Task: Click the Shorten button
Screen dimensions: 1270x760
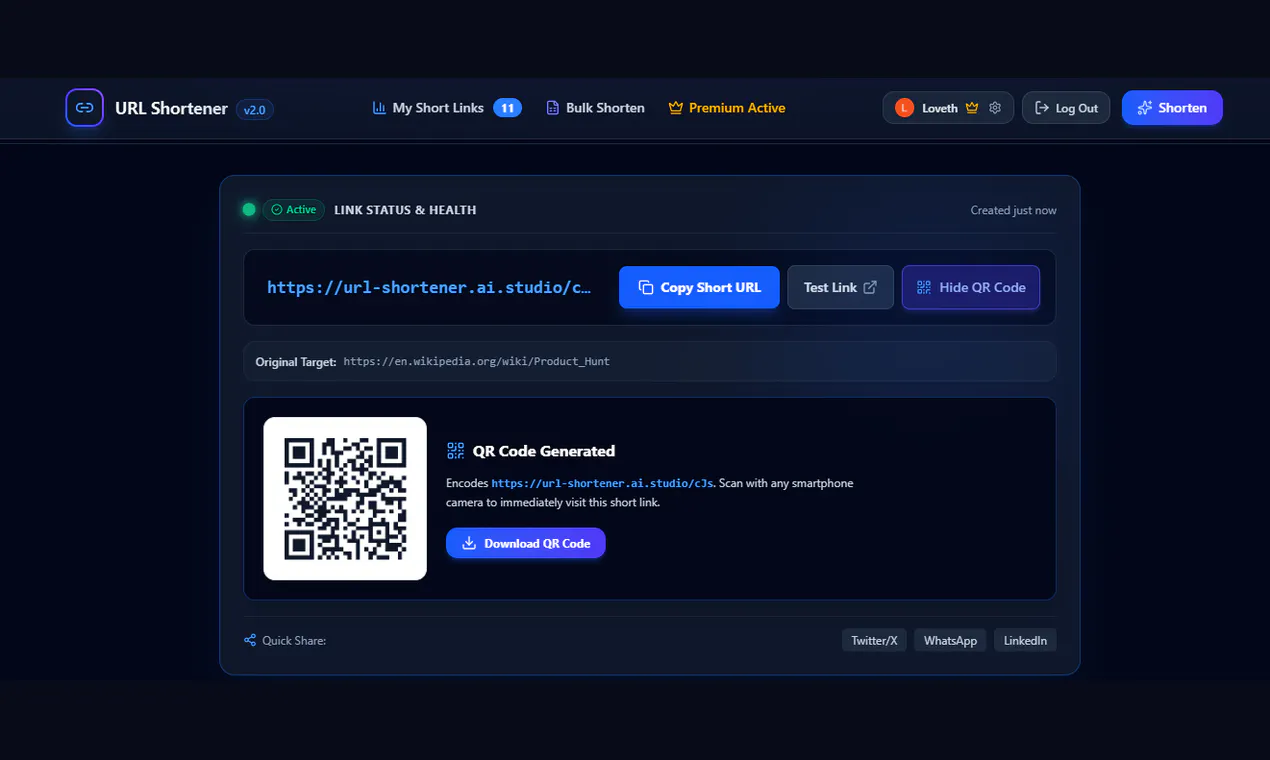Action: coord(1172,108)
